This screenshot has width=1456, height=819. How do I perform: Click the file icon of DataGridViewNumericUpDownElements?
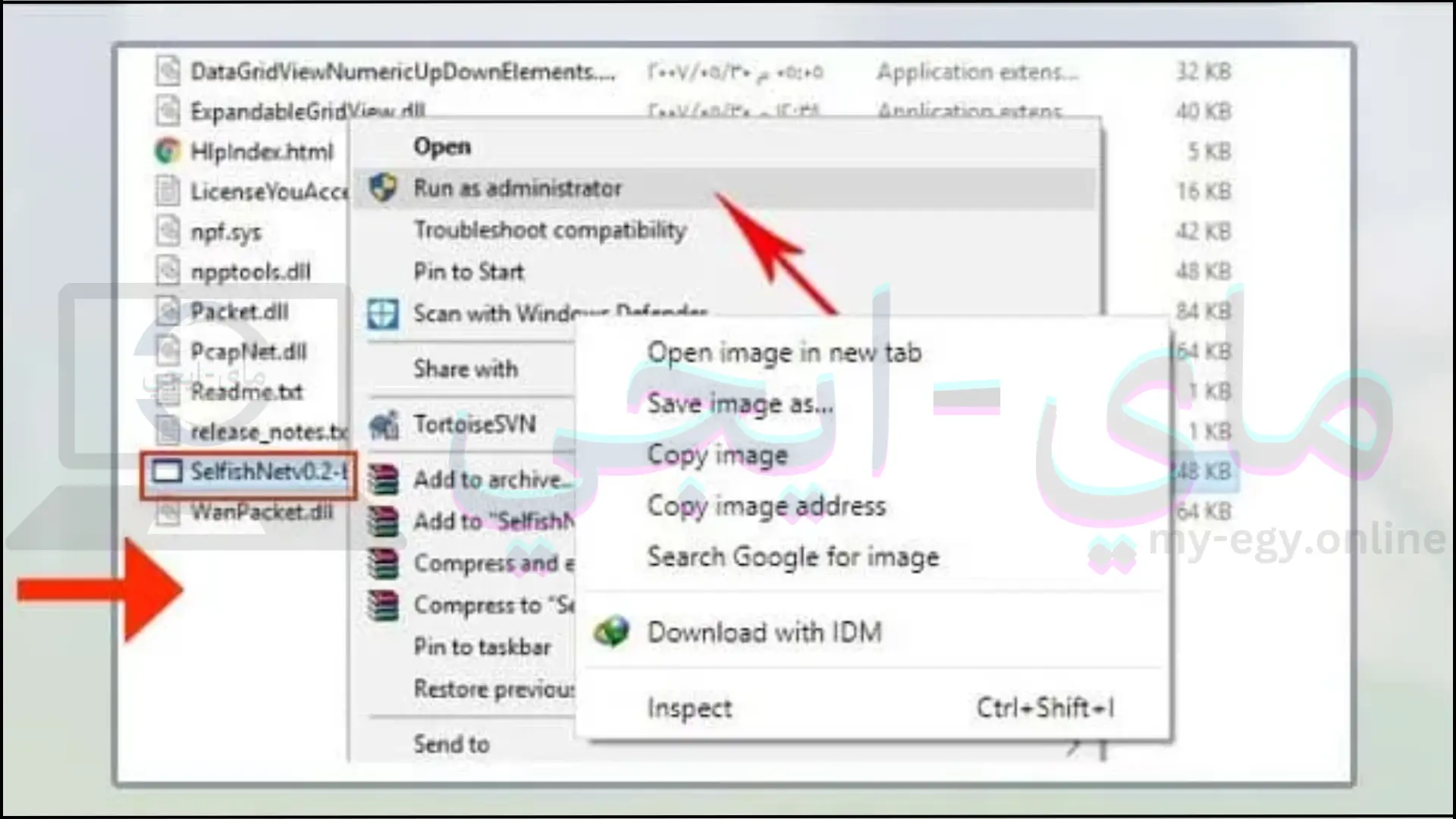tap(168, 71)
